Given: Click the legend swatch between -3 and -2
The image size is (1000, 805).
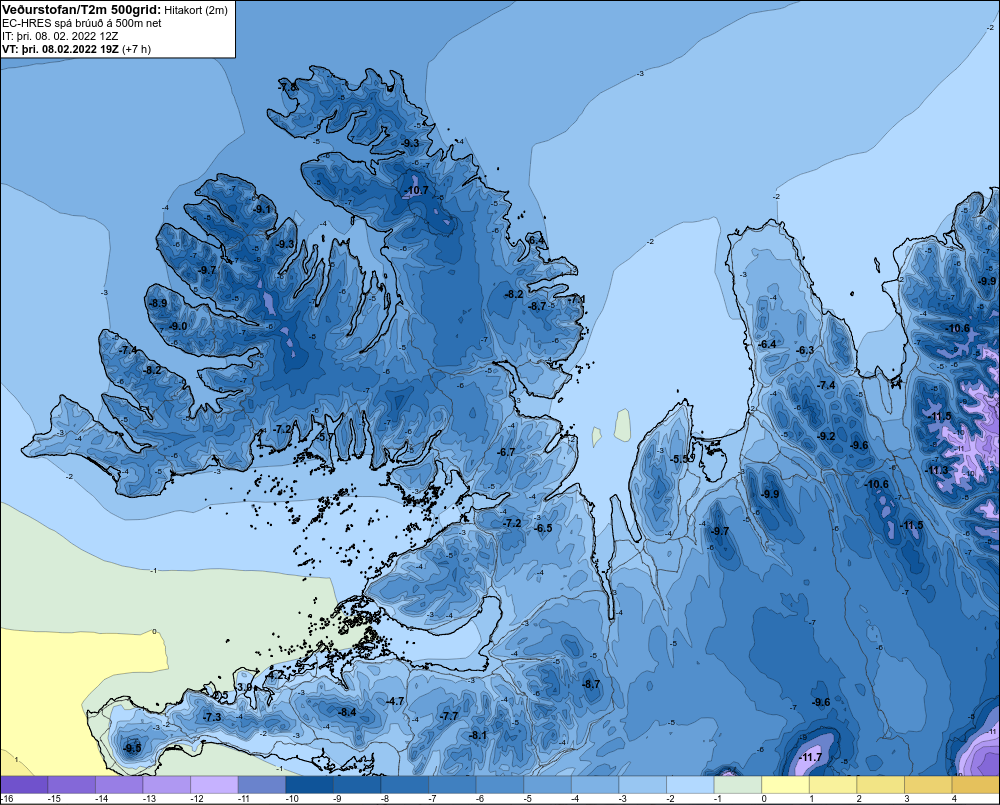Looking at the screenshot, I should click(642, 785).
